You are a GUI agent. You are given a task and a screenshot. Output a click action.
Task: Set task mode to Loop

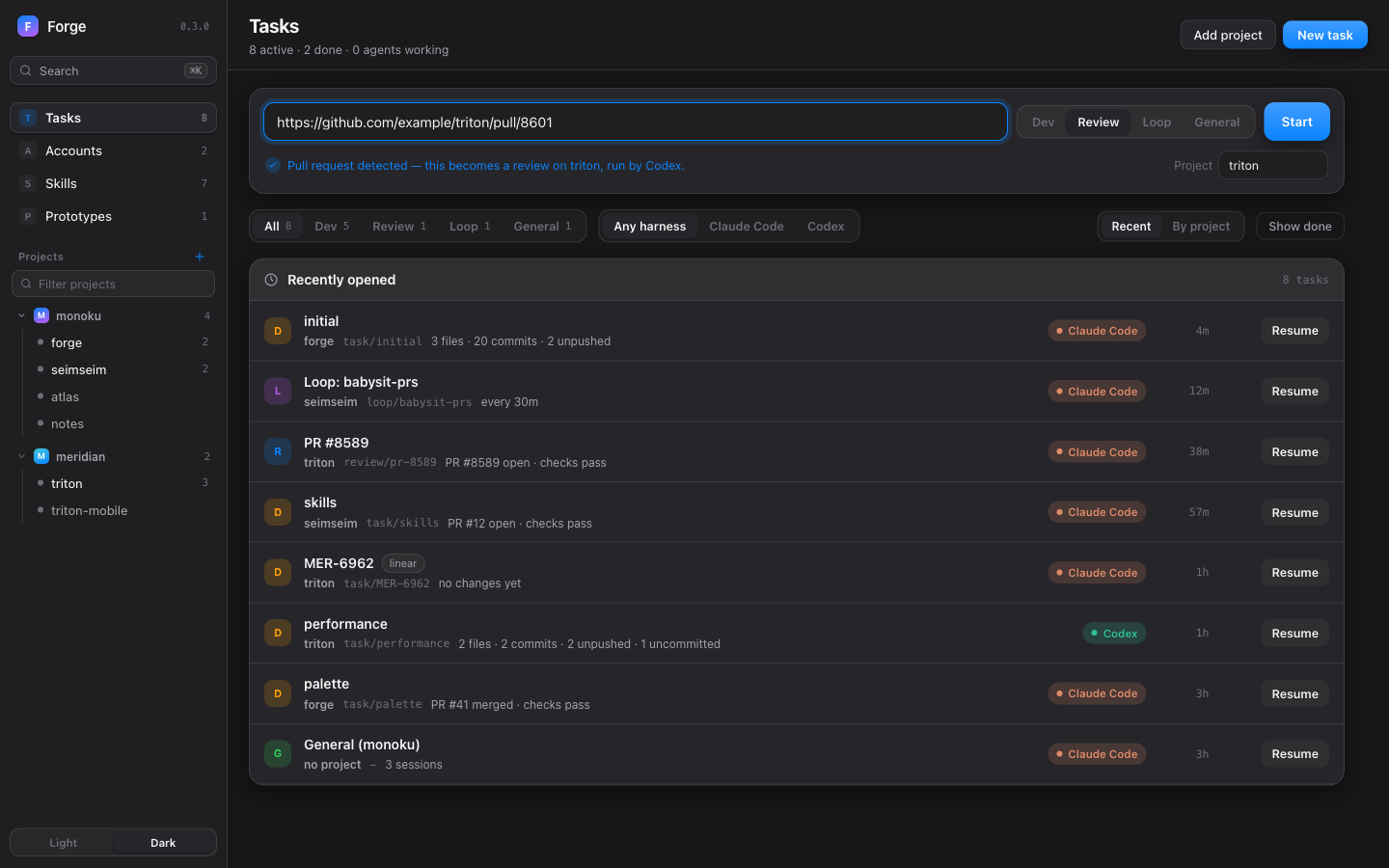click(x=1157, y=122)
